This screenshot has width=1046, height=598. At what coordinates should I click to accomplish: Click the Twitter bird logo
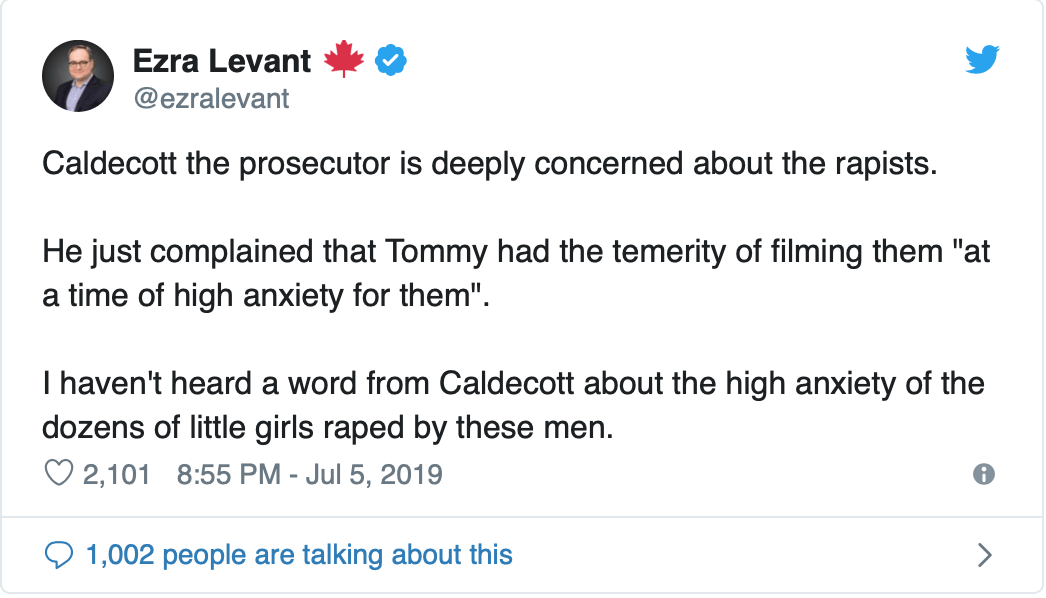pos(982,59)
